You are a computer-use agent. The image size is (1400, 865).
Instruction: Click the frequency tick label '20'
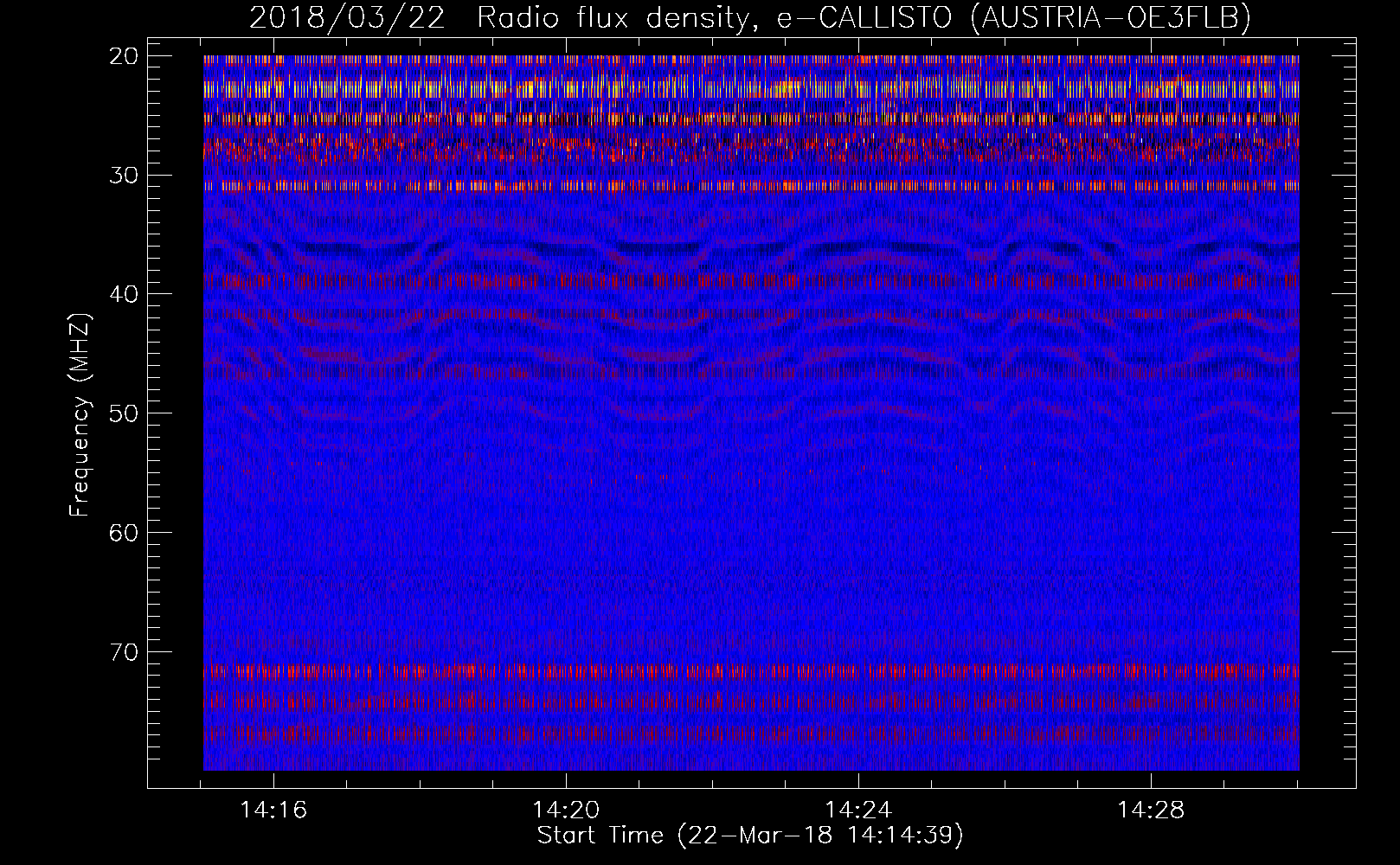tap(124, 56)
